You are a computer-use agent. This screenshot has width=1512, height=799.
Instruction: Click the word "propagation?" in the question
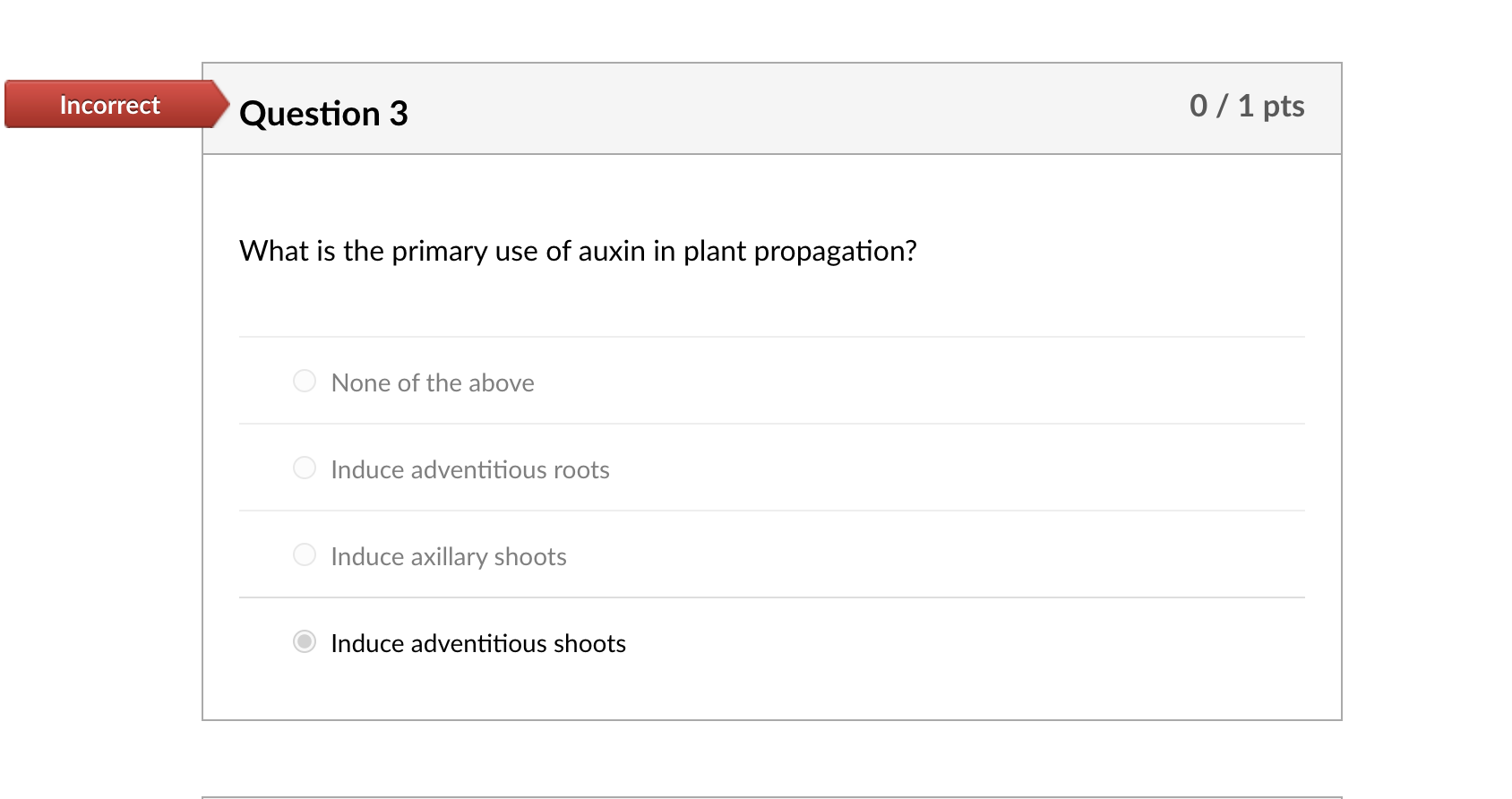pyautogui.click(x=835, y=251)
